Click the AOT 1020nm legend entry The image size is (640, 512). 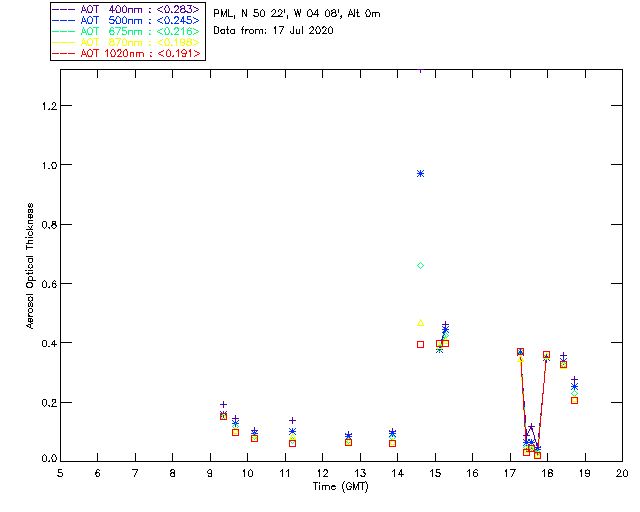click(x=126, y=53)
